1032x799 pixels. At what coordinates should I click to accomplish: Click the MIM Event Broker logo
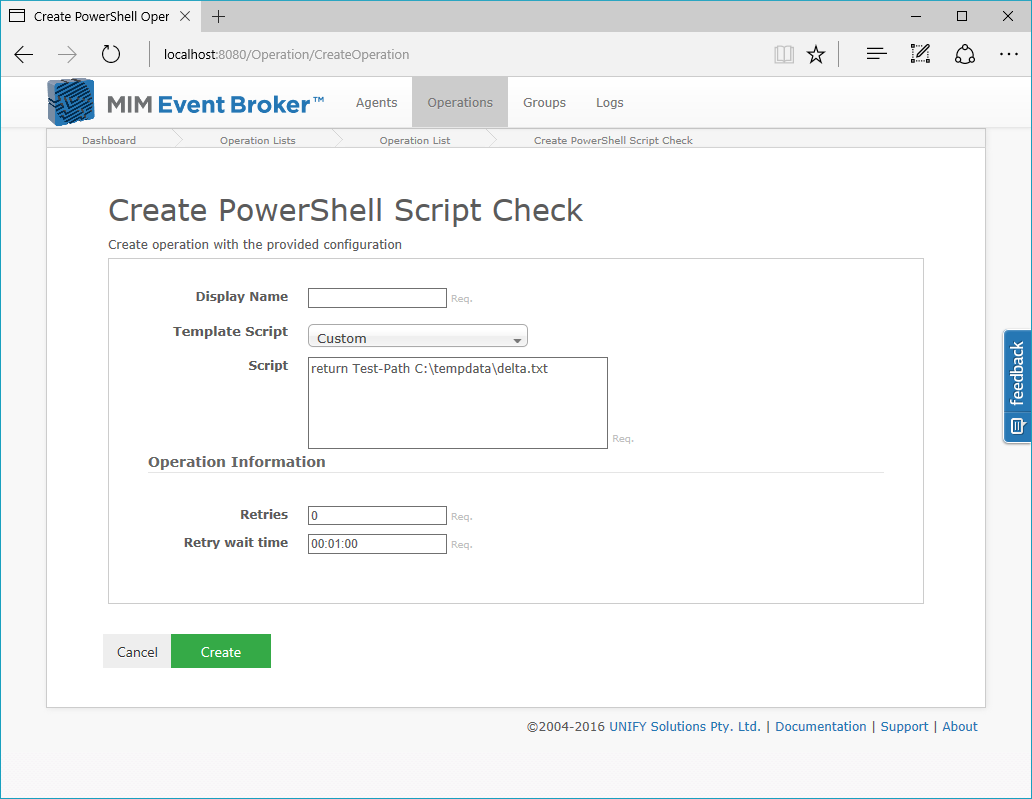tap(186, 103)
